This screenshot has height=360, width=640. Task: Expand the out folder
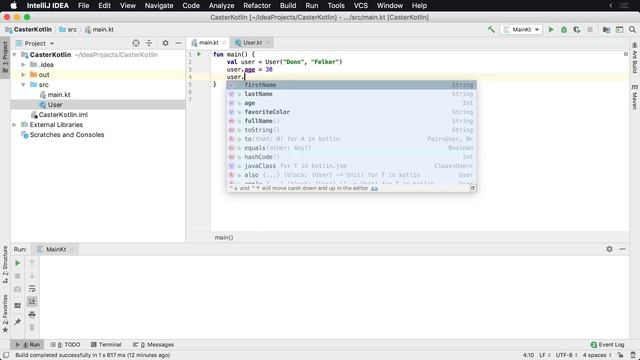click(23, 75)
